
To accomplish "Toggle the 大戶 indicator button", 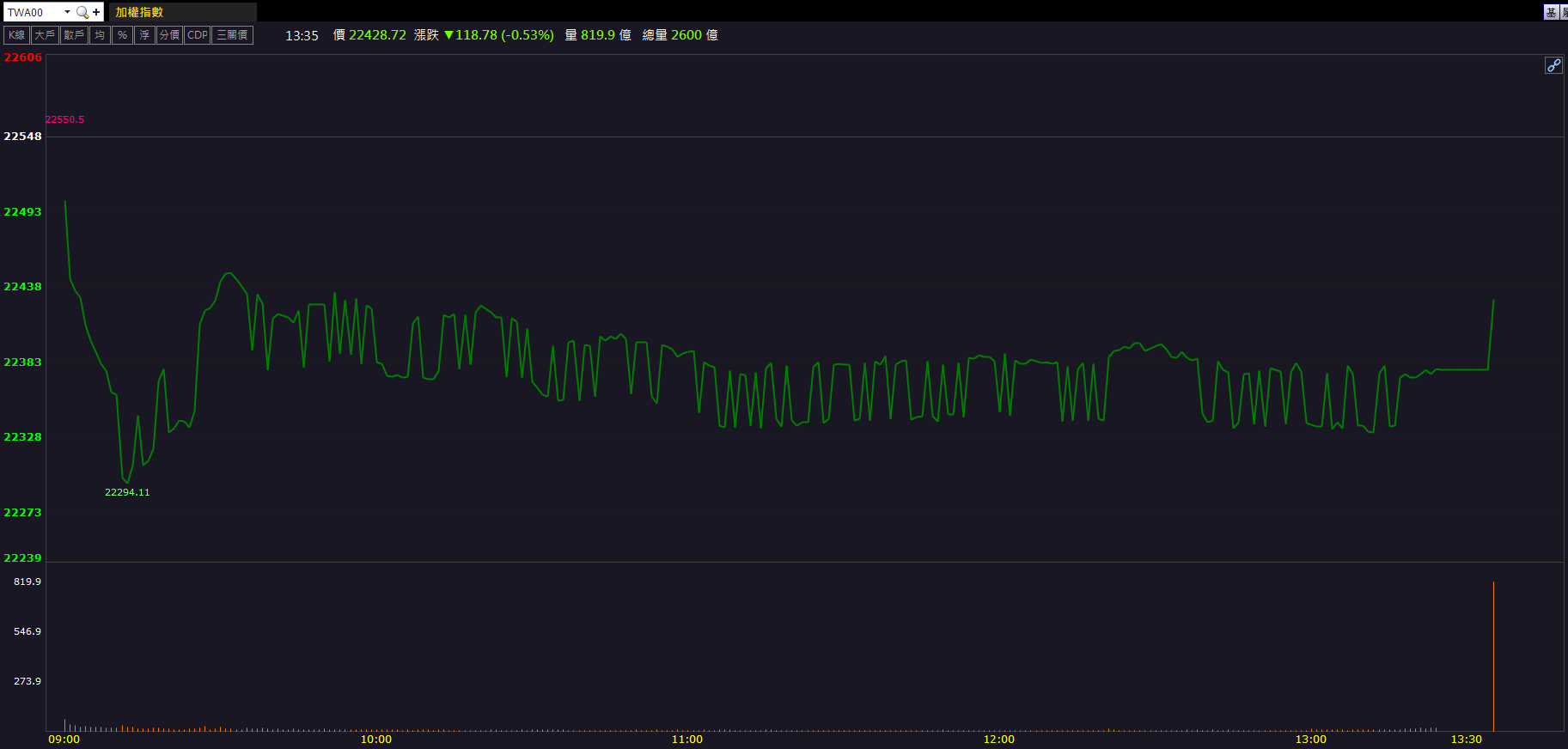I will tap(45, 35).
